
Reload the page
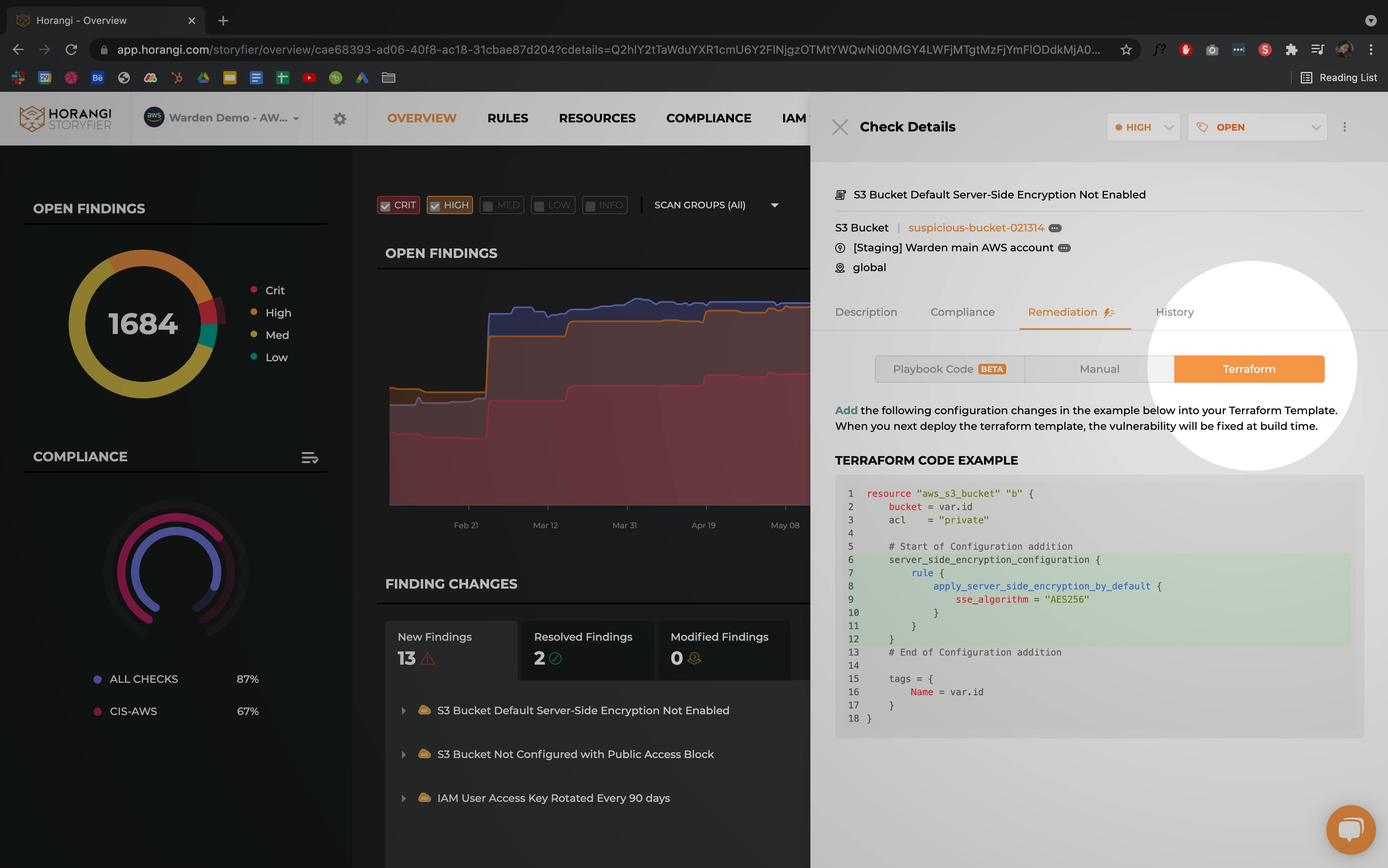[x=71, y=50]
